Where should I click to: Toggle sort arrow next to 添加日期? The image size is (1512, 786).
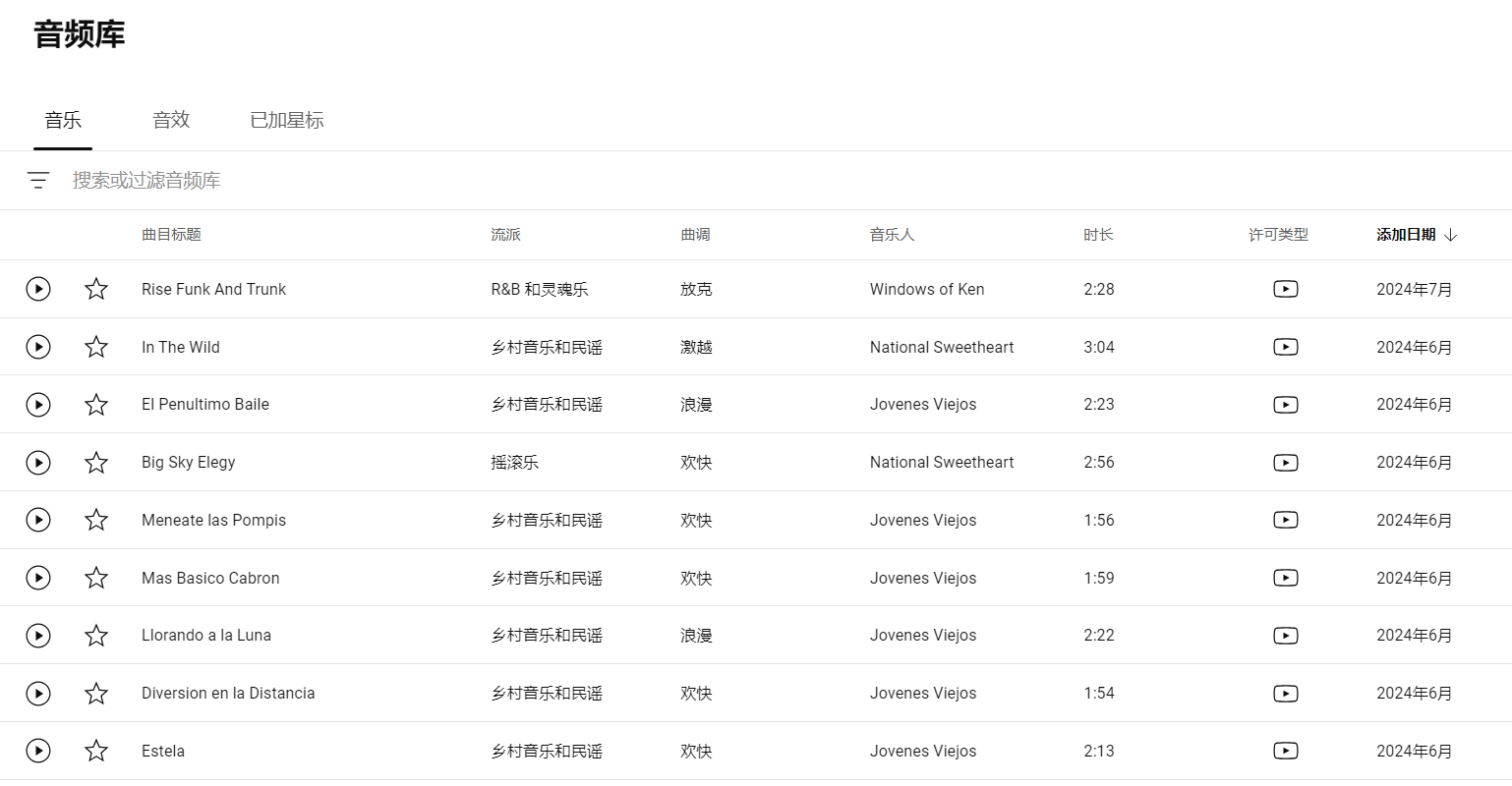pos(1451,235)
